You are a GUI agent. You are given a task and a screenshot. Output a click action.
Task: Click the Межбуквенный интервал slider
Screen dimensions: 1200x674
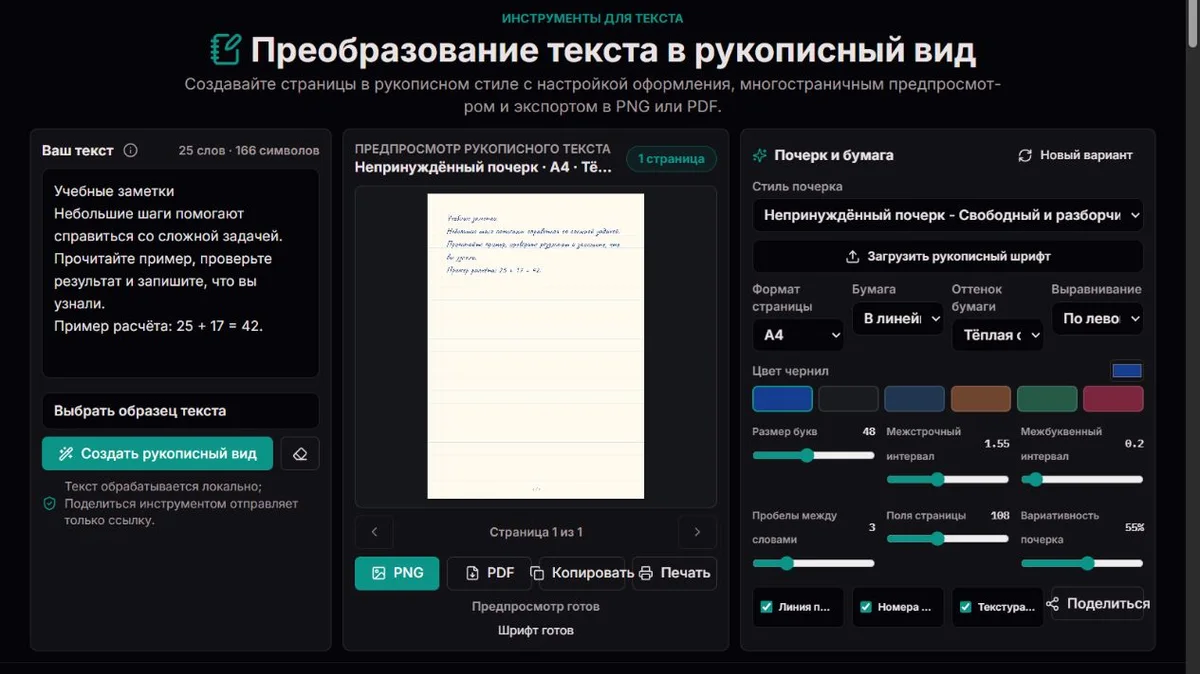pyautogui.click(x=1081, y=480)
